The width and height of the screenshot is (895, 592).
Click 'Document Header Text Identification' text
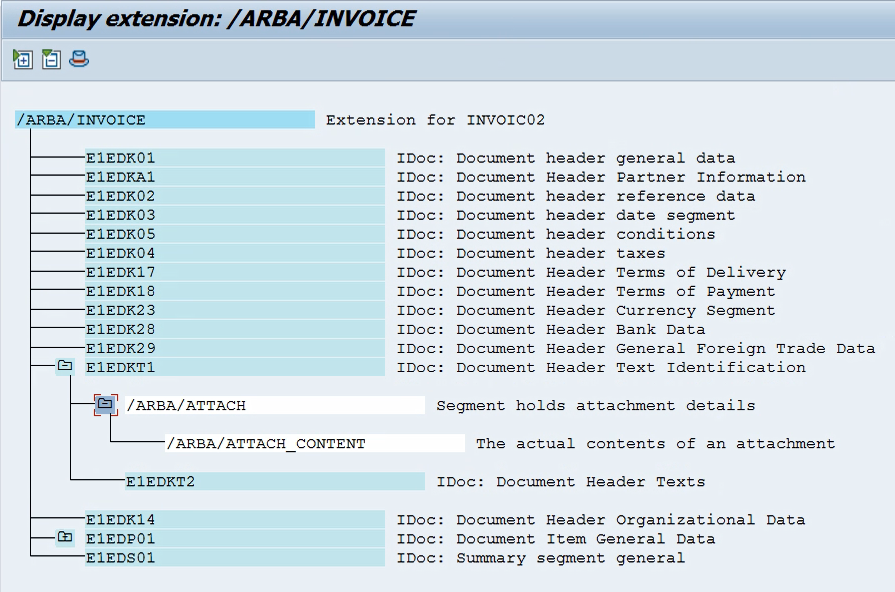[x=631, y=367]
